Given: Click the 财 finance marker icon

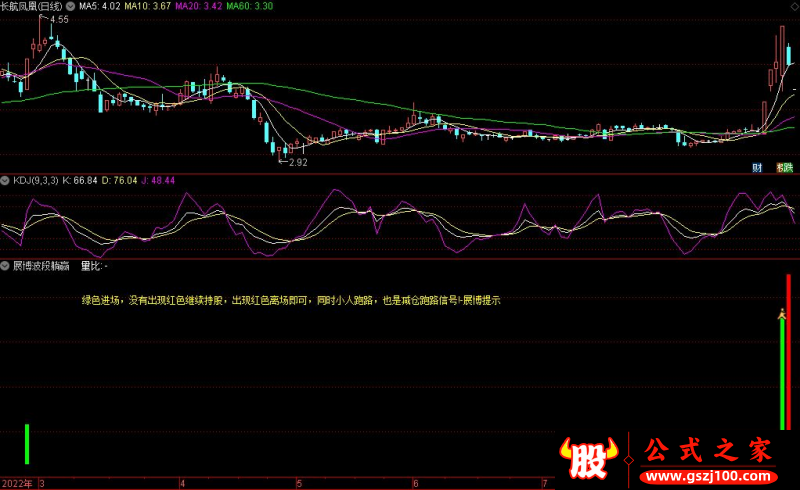Looking at the screenshot, I should click(757, 166).
